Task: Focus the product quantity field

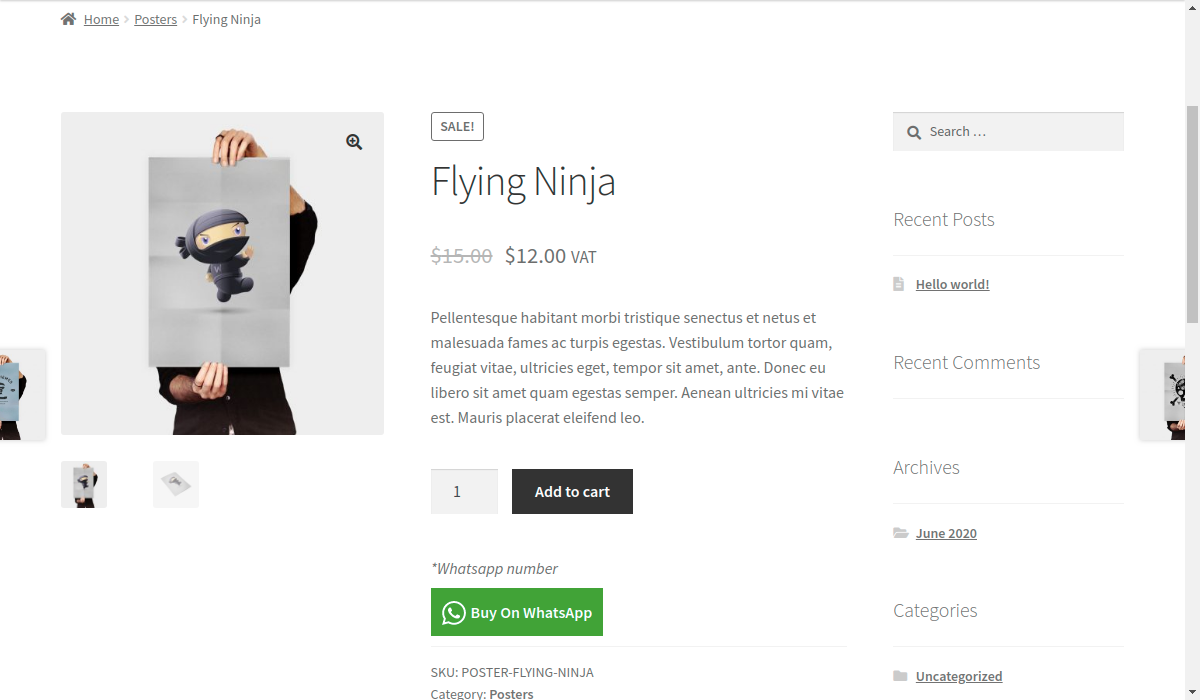Action: coord(464,491)
